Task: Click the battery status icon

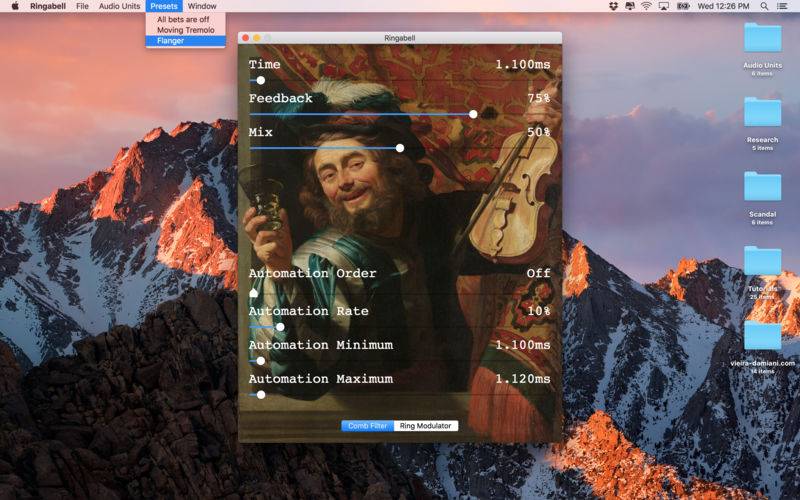Action: pos(683,6)
